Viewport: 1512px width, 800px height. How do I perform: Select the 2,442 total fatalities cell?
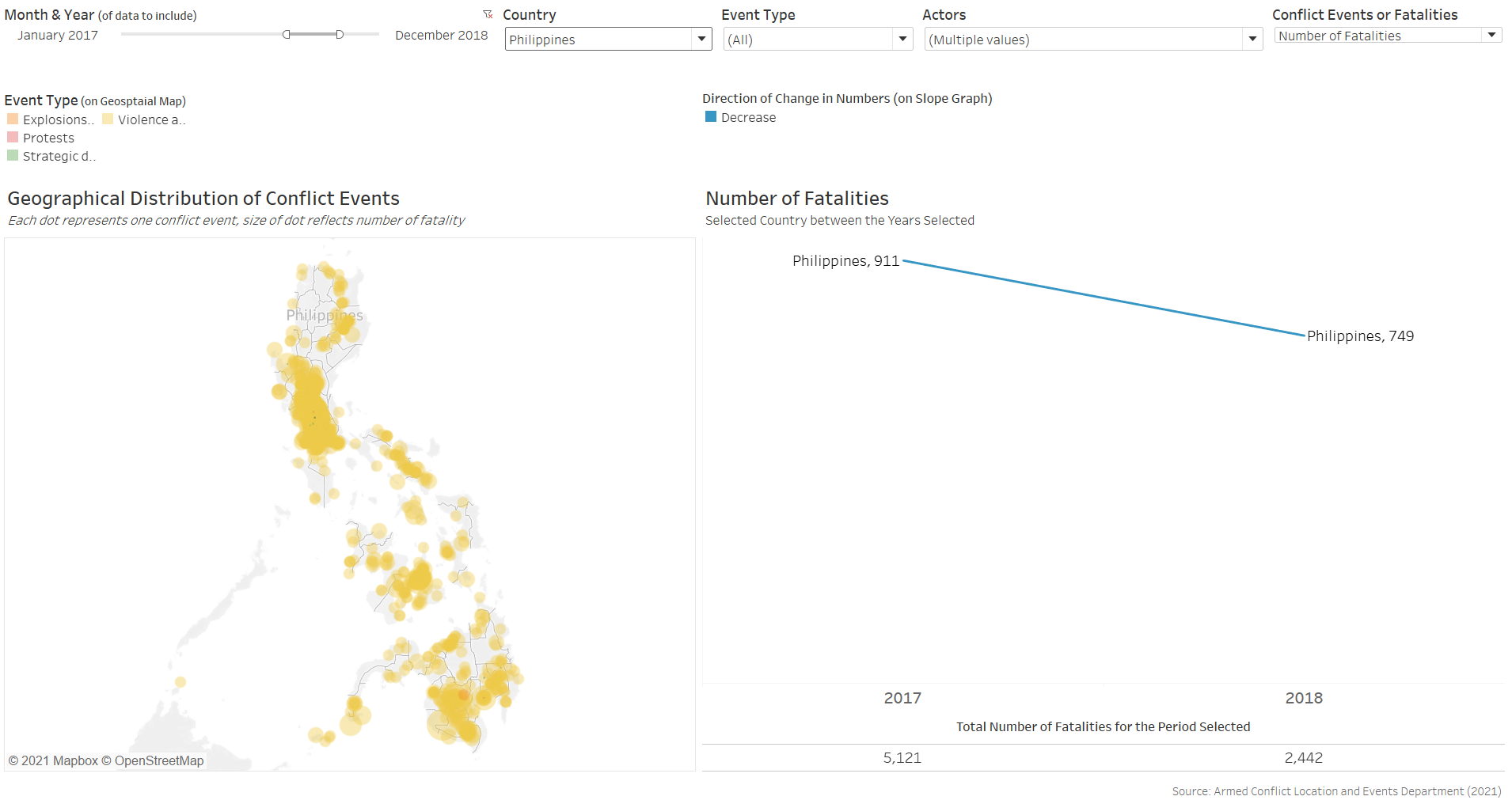coord(1303,758)
